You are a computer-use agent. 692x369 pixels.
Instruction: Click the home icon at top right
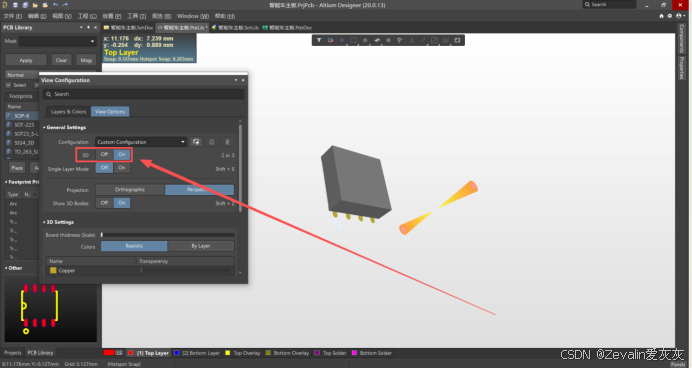pyautogui.click(x=661, y=16)
